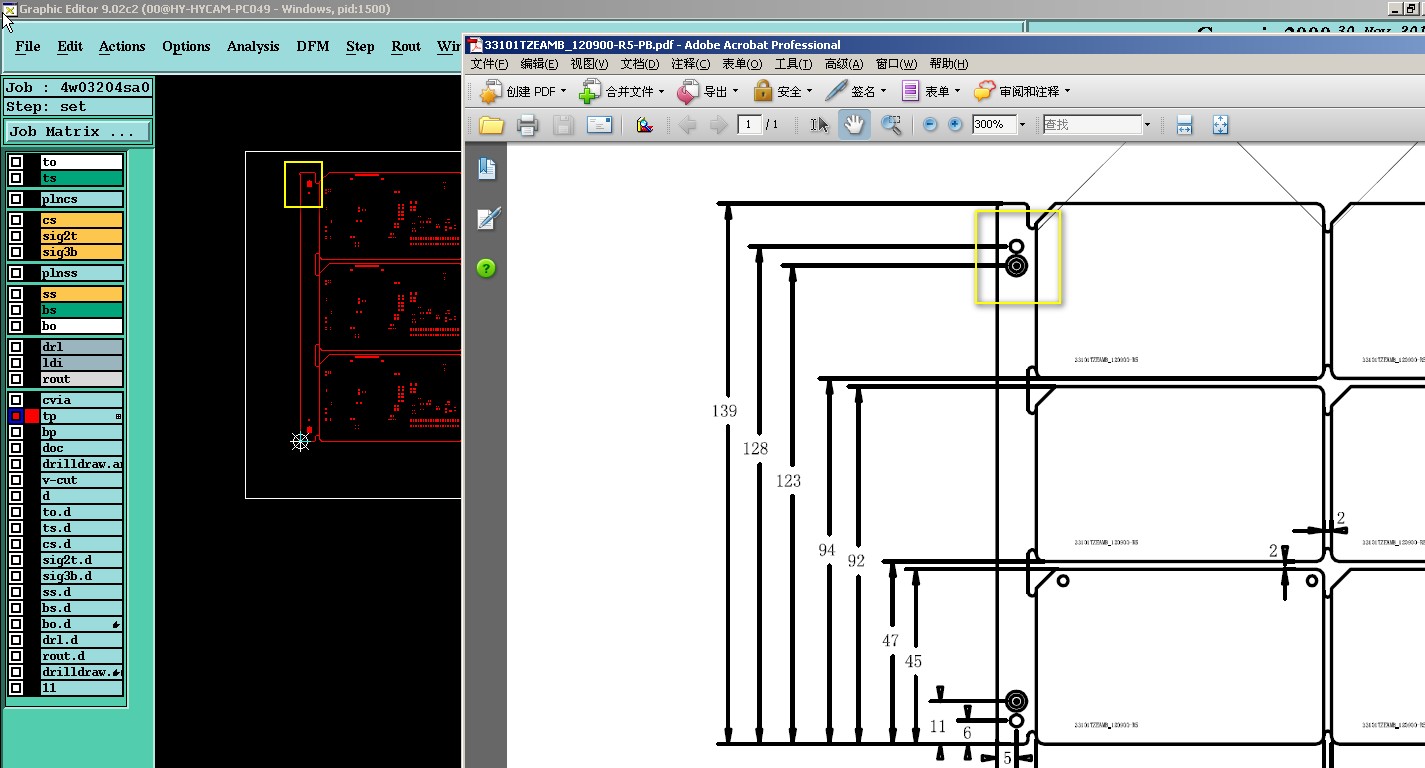Click the Create PDF (创建 PDF) icon
The image size is (1425, 768).
(490, 92)
